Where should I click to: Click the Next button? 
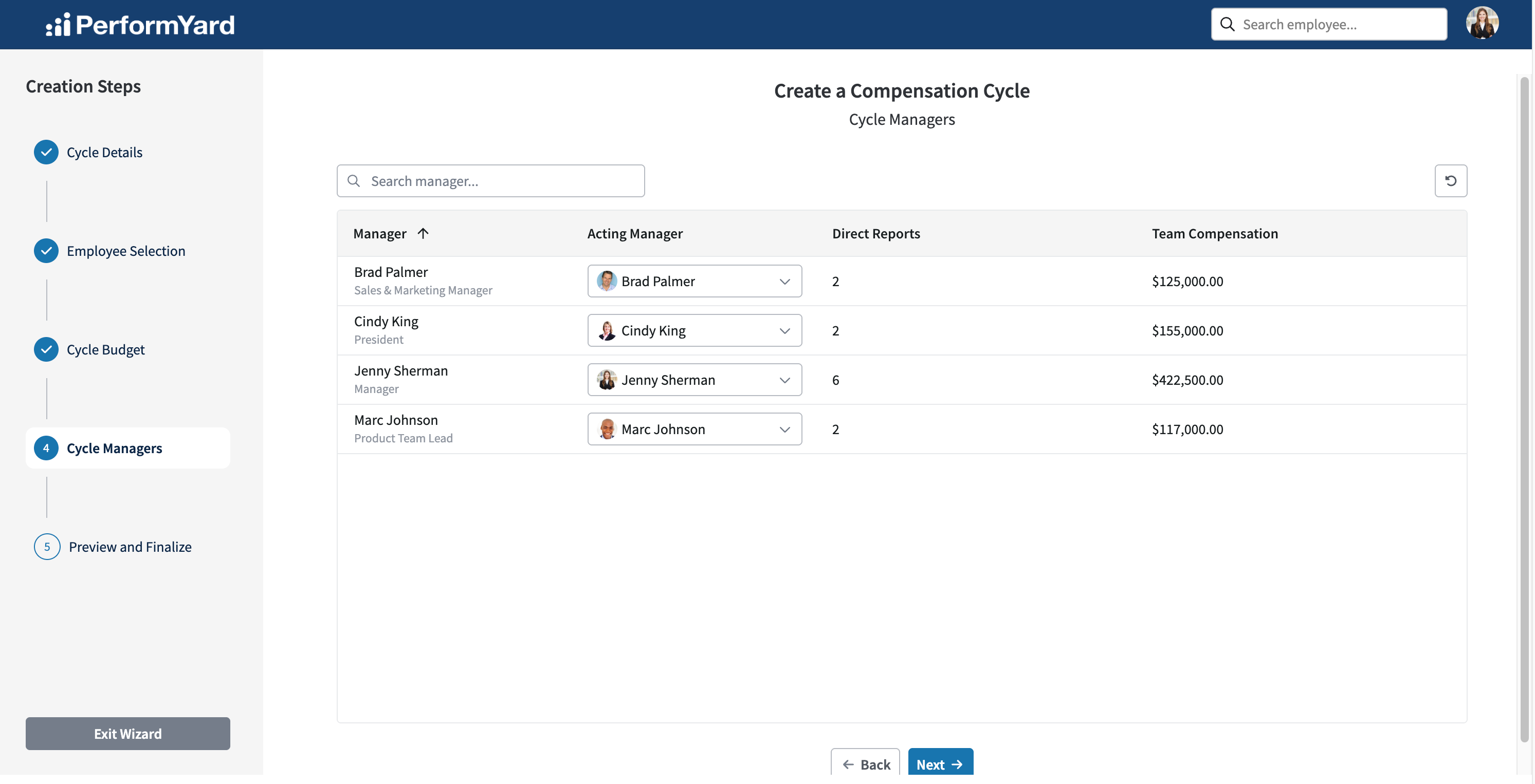coord(940,764)
